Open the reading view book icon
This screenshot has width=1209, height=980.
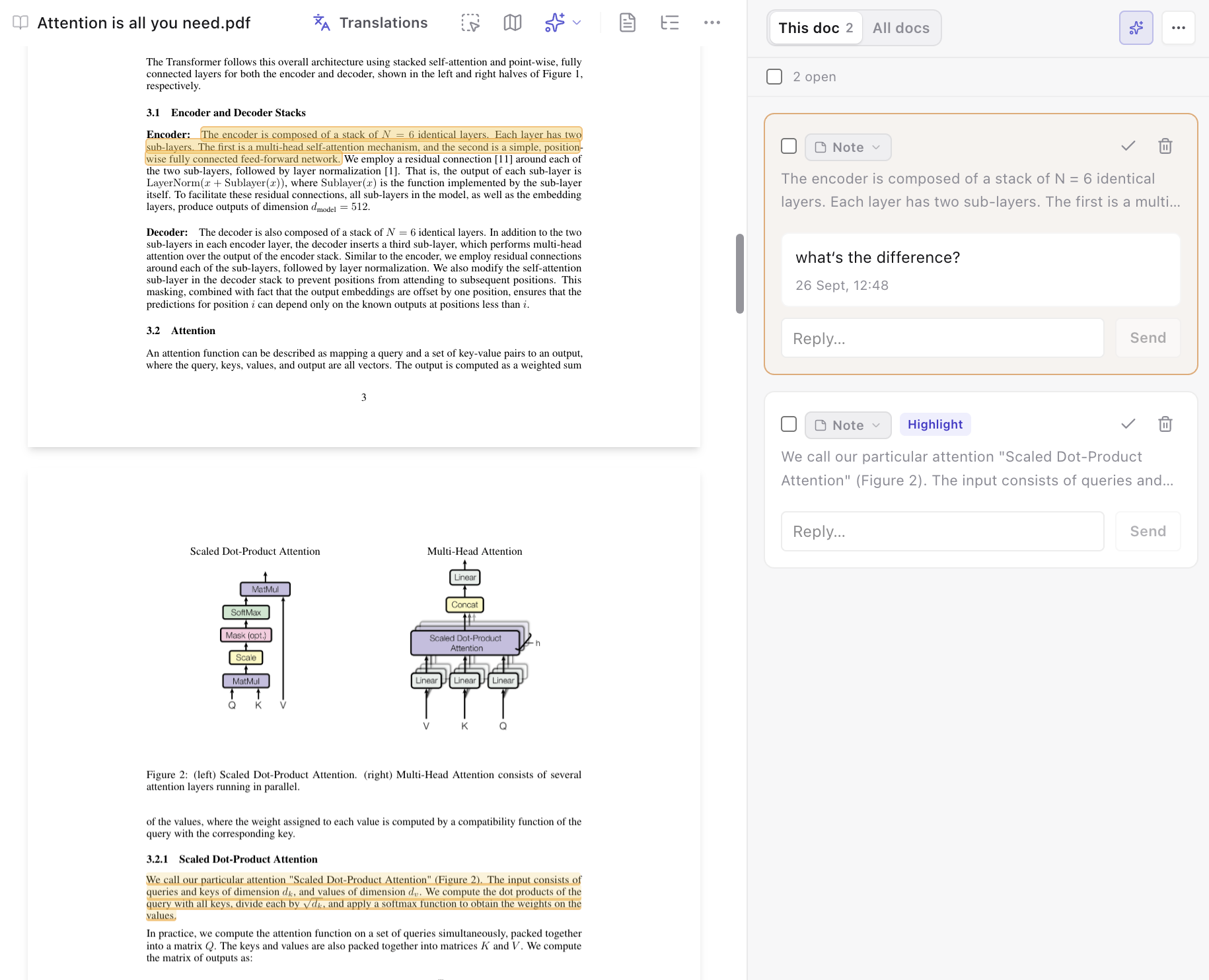pos(513,23)
